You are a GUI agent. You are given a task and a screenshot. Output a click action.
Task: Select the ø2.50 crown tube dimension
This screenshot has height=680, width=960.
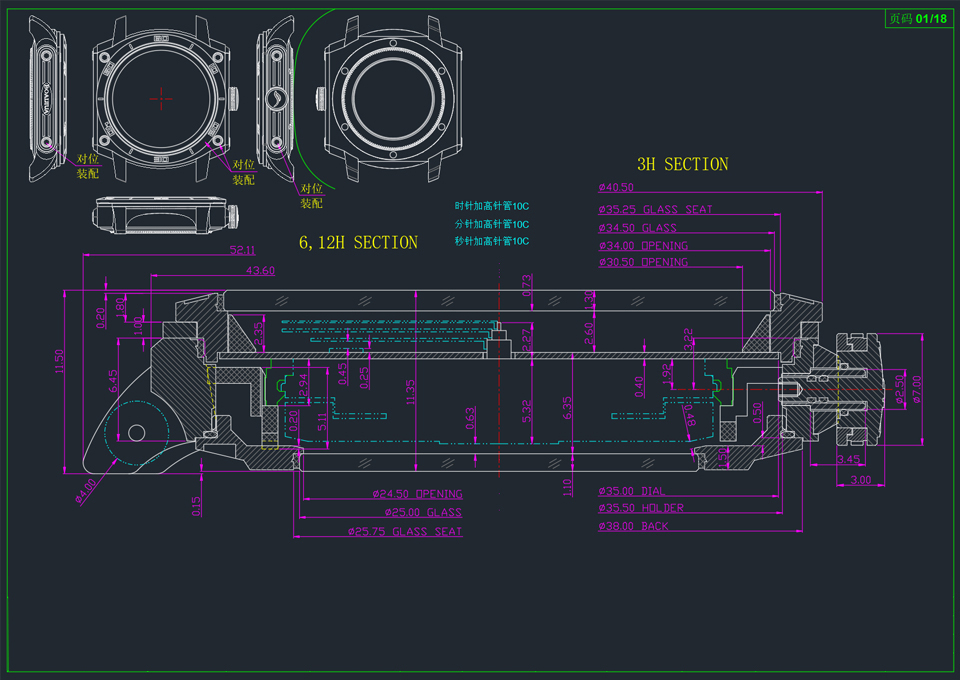tap(899, 389)
